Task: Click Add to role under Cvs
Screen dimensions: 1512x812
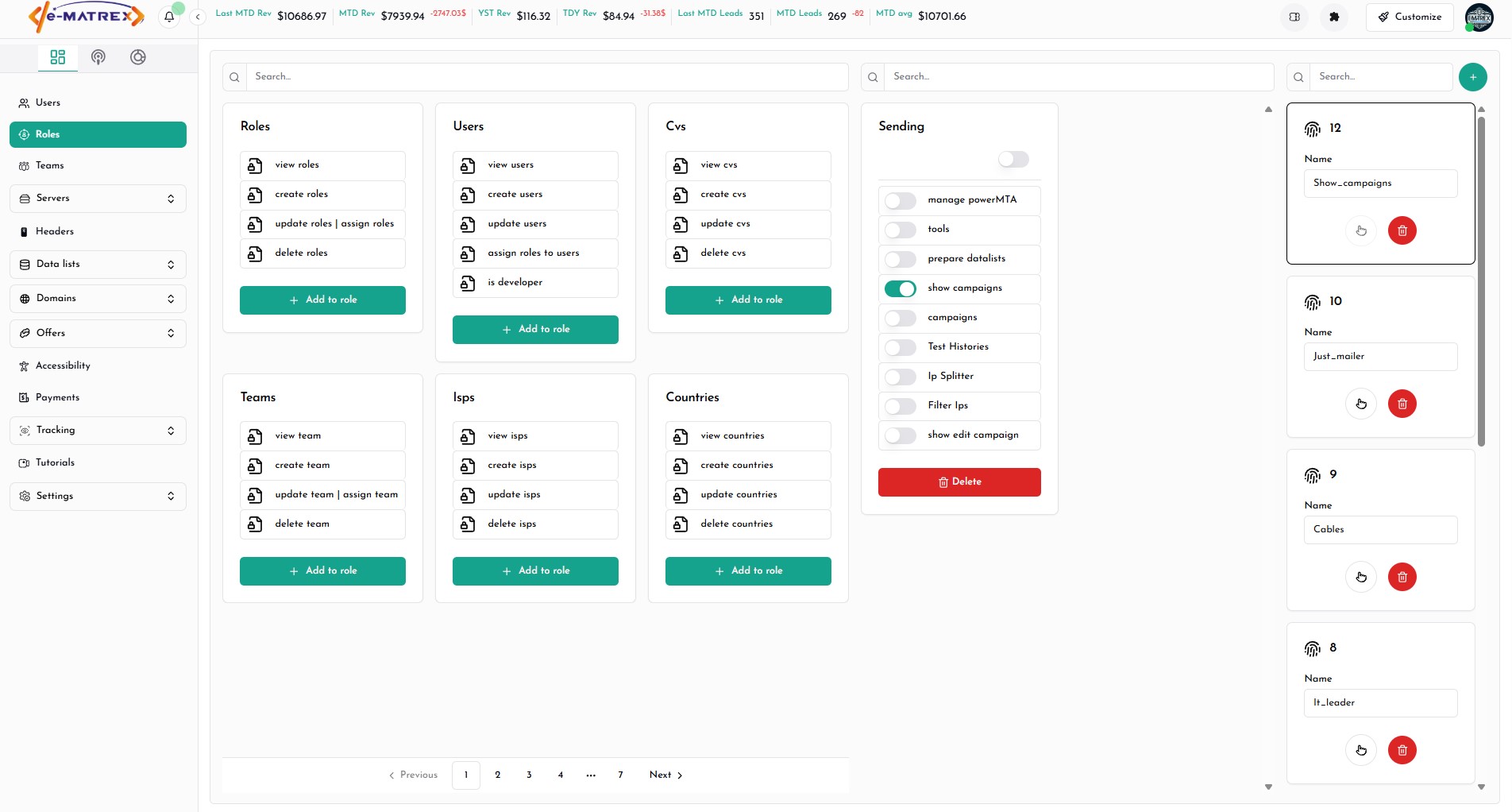Action: [748, 300]
